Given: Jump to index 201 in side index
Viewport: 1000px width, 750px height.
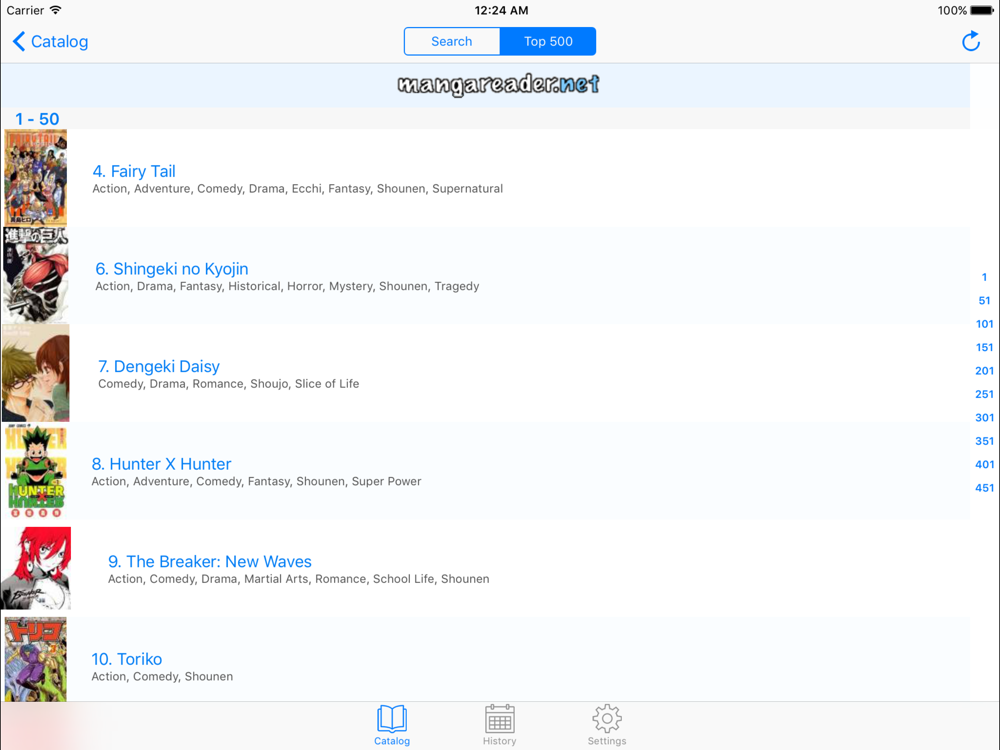Looking at the screenshot, I should coord(984,371).
